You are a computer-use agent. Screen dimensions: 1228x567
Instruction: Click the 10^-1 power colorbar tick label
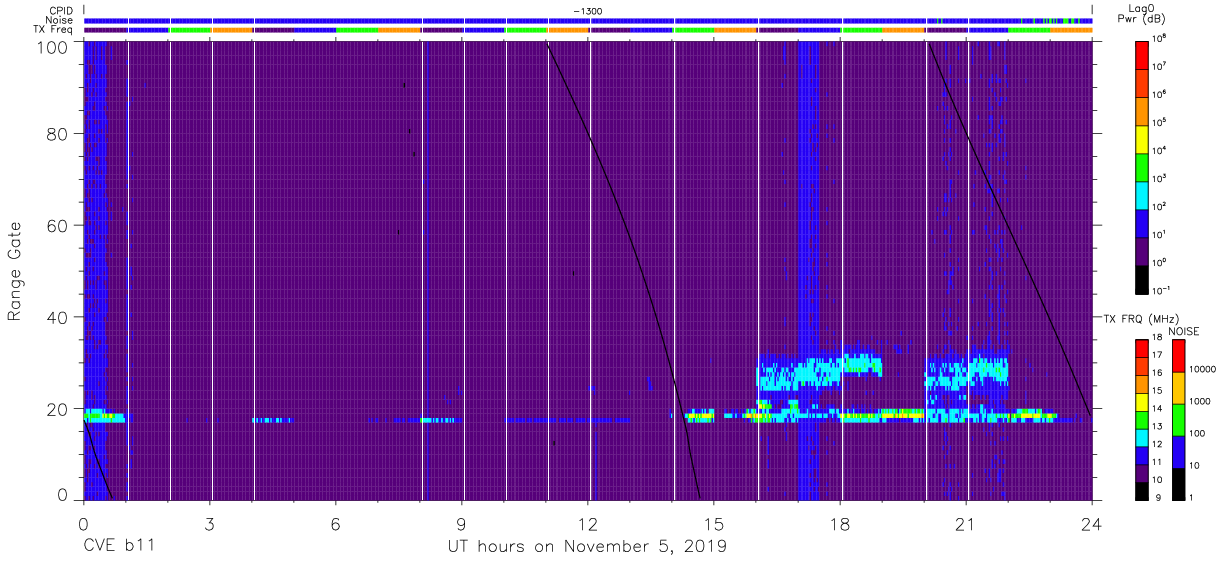click(1161, 290)
